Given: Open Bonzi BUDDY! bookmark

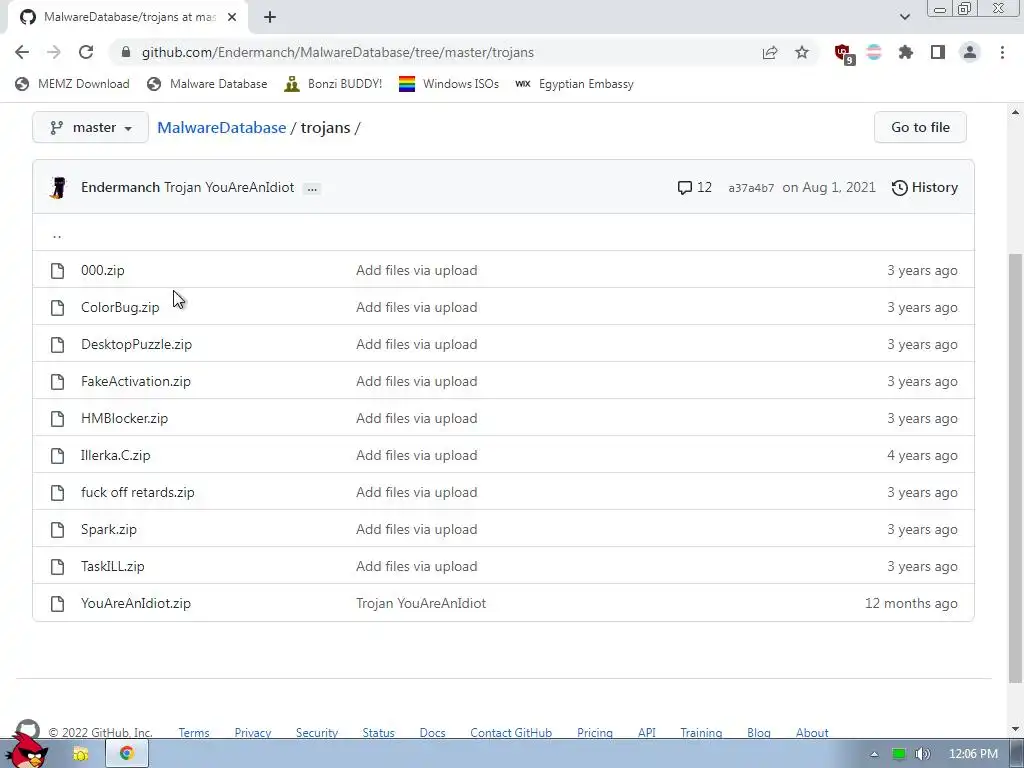Looking at the screenshot, I should tap(333, 84).
